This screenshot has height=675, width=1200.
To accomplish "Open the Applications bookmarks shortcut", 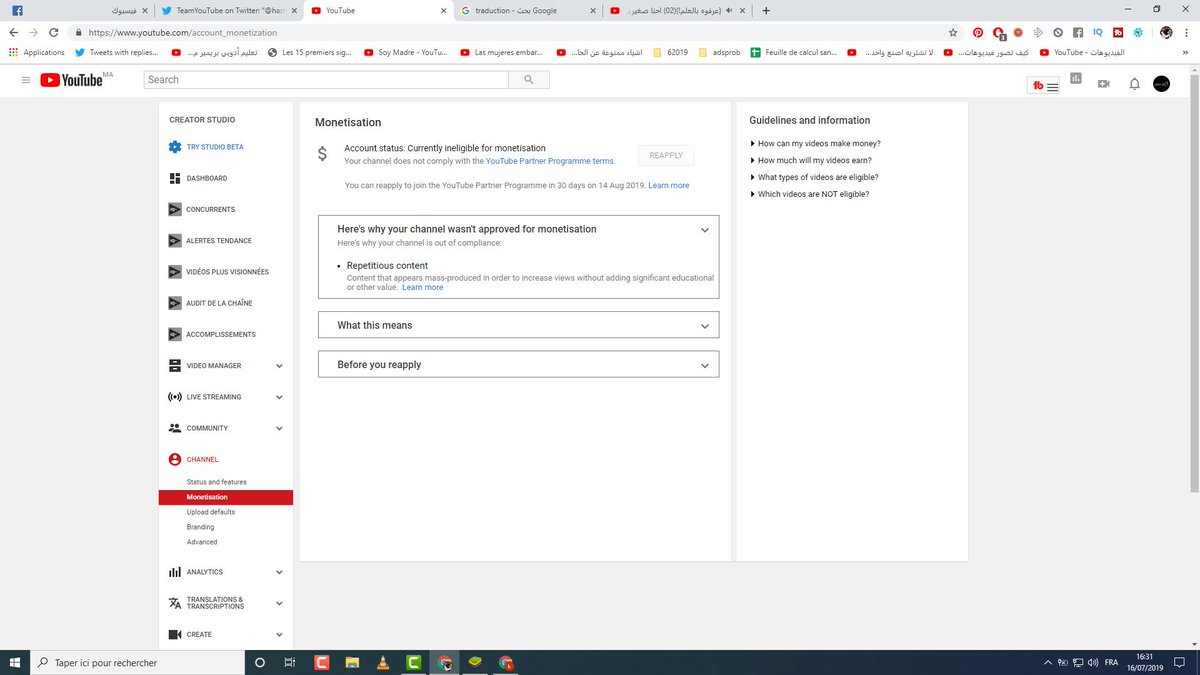I will 37,52.
